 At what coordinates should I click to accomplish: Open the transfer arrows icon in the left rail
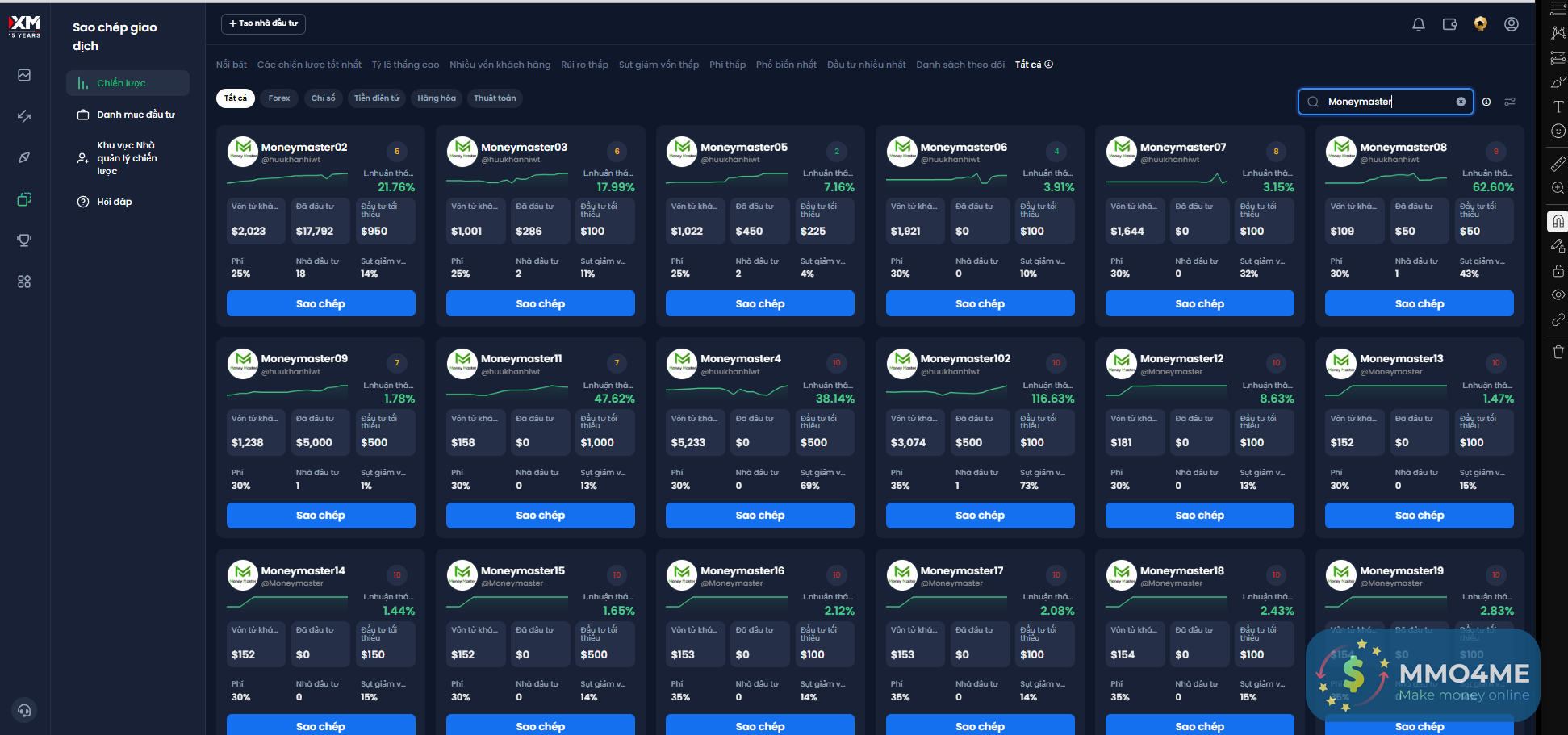point(24,116)
